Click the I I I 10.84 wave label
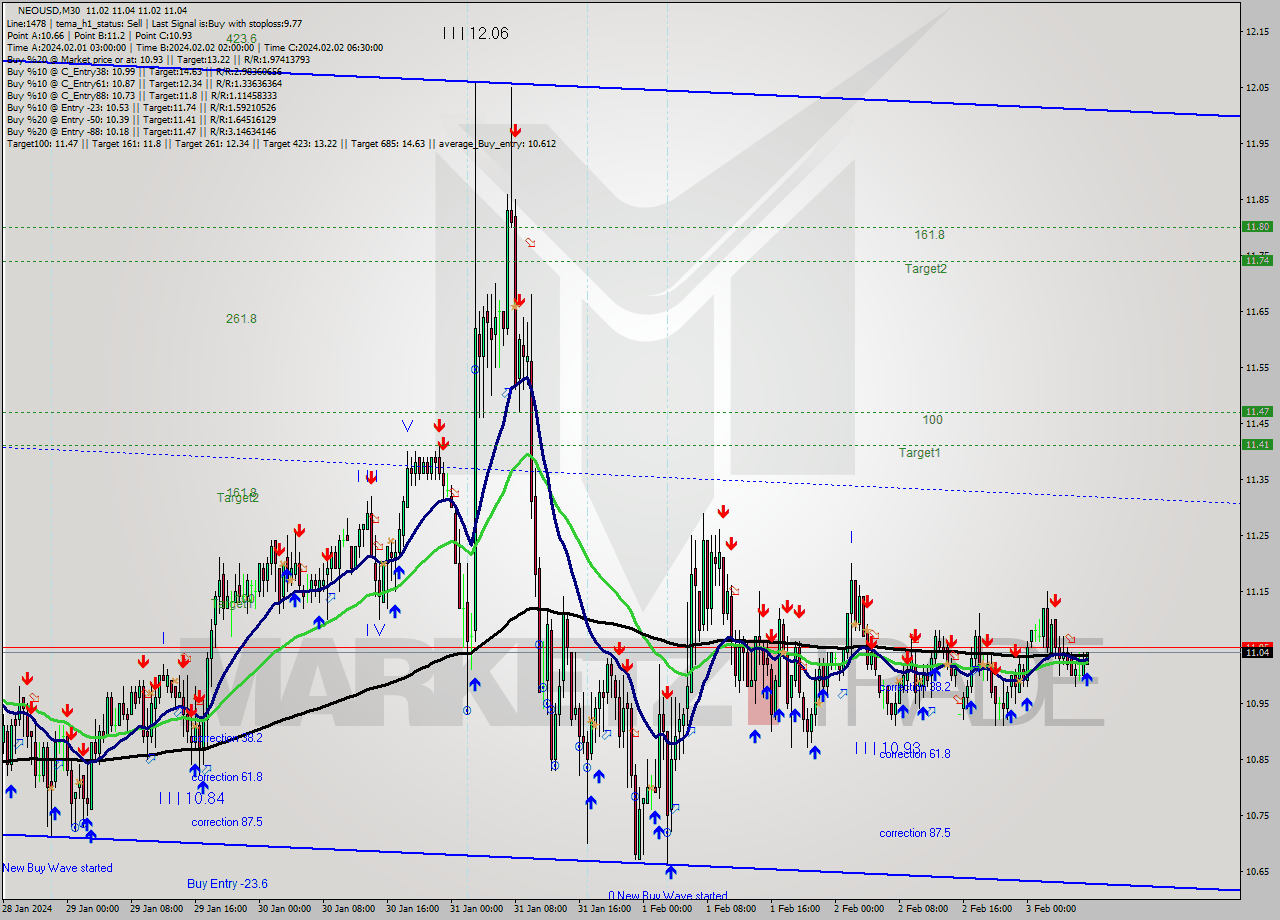 coord(191,798)
